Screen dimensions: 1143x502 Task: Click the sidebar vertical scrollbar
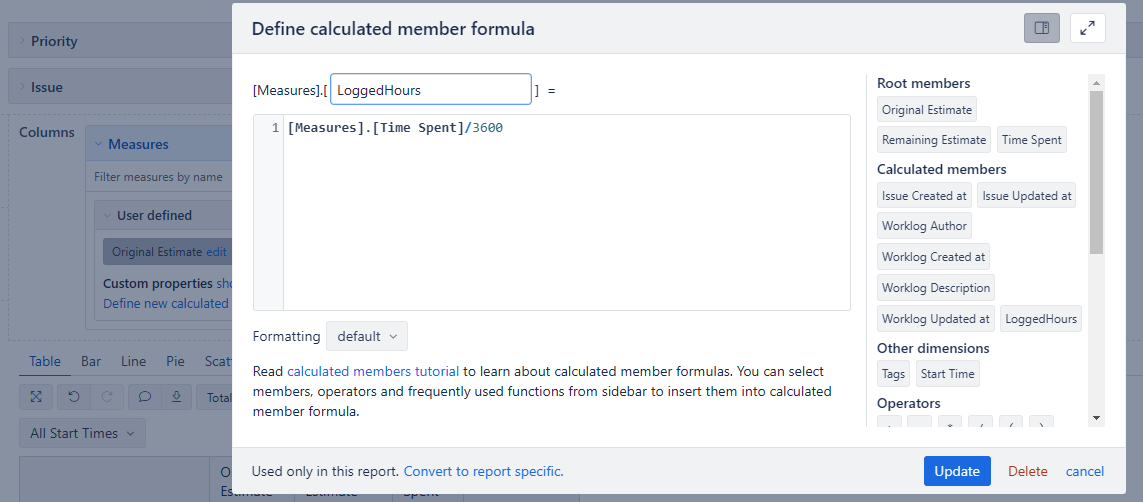(x=1096, y=172)
